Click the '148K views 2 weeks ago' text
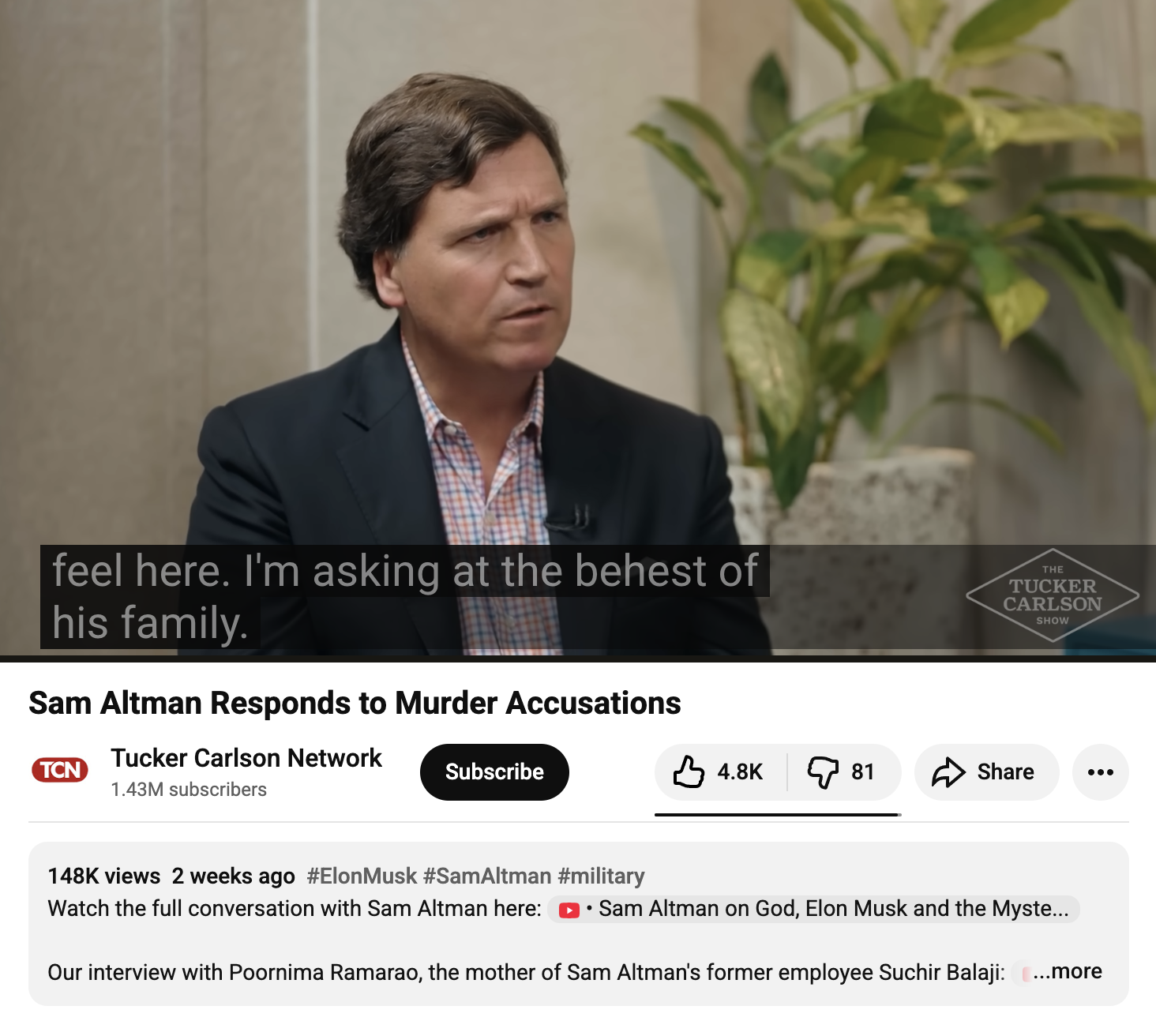Image resolution: width=1156 pixels, height=1036 pixels. (x=171, y=876)
